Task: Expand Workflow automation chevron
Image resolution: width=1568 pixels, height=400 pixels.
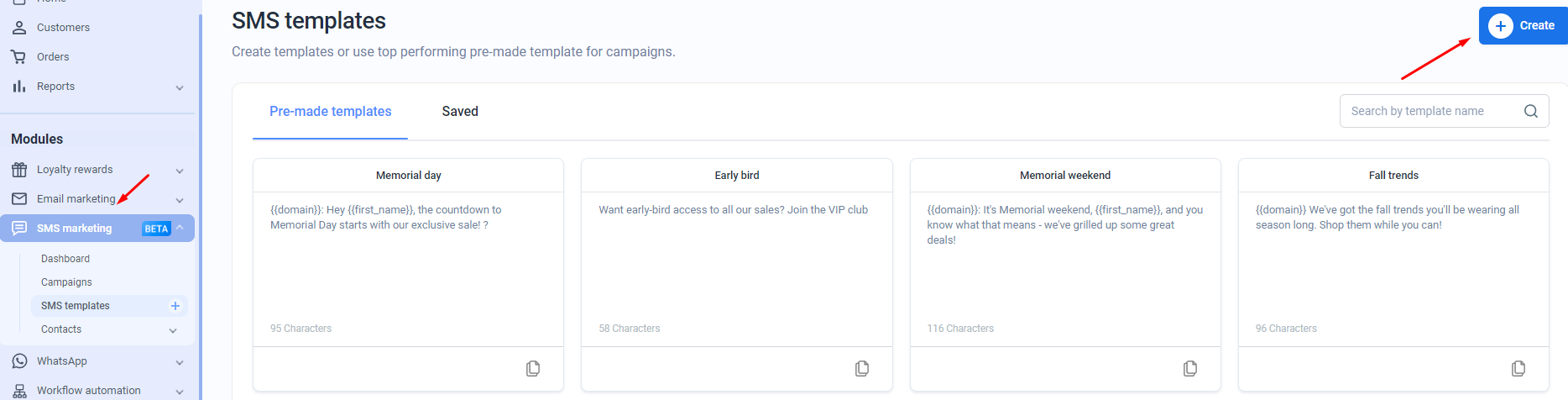Action: [180, 392]
